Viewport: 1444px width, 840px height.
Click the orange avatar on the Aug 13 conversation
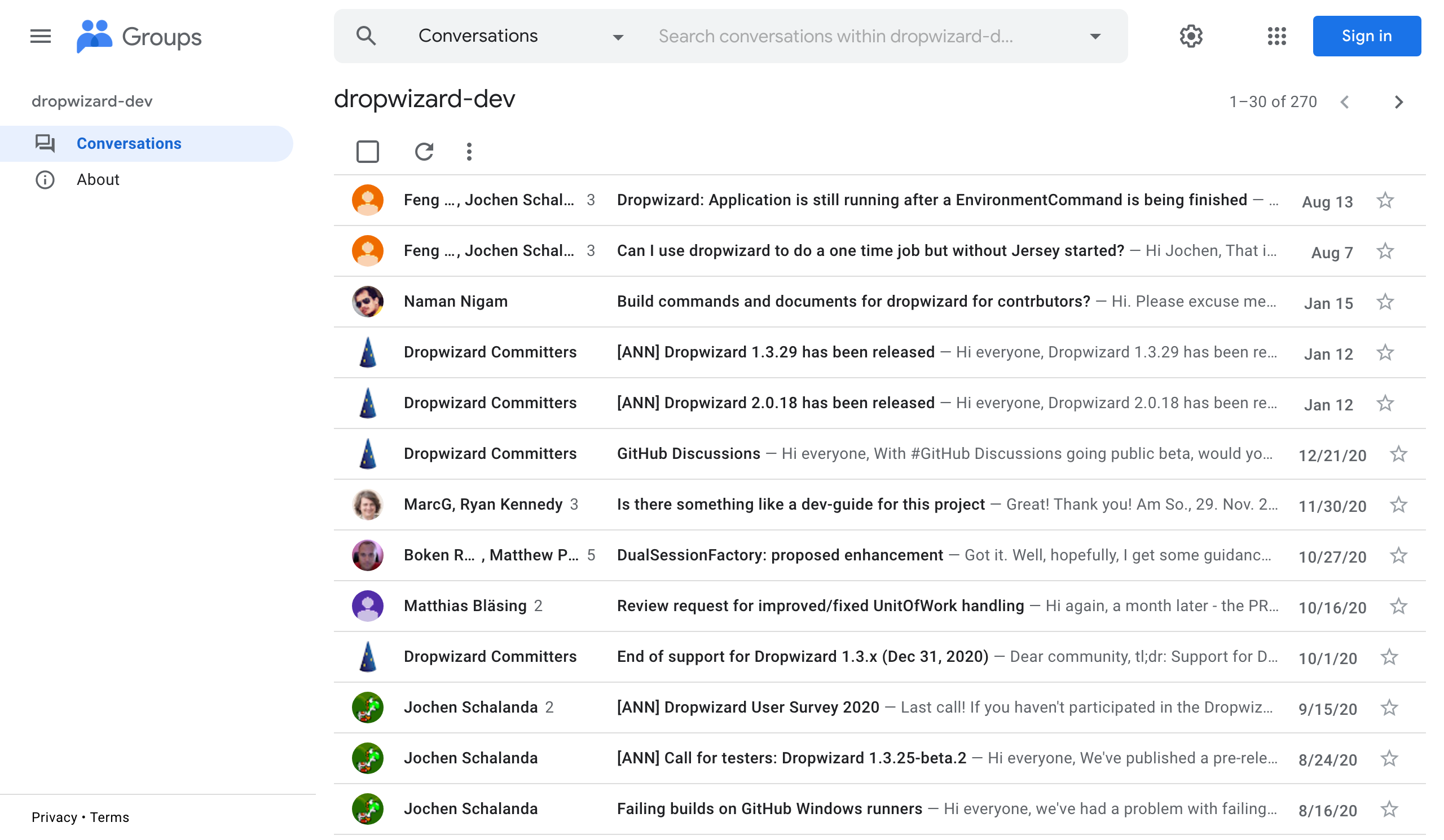tap(367, 200)
